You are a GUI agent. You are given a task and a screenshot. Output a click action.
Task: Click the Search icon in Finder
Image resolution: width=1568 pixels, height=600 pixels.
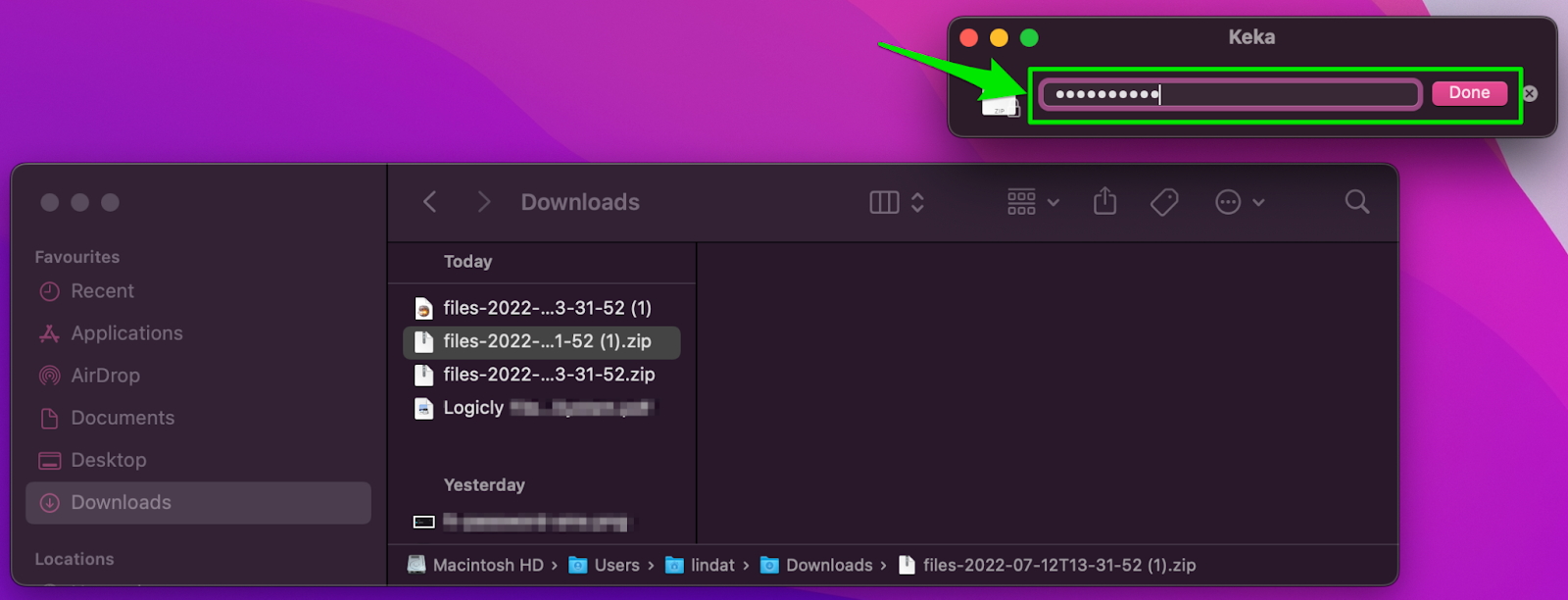pos(1357,202)
